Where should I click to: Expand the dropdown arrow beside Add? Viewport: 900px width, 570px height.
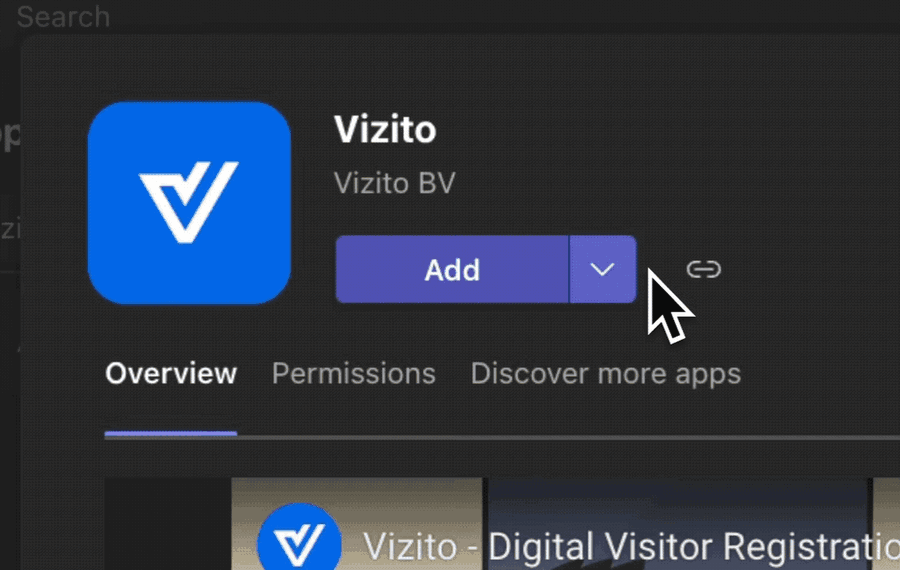click(602, 269)
